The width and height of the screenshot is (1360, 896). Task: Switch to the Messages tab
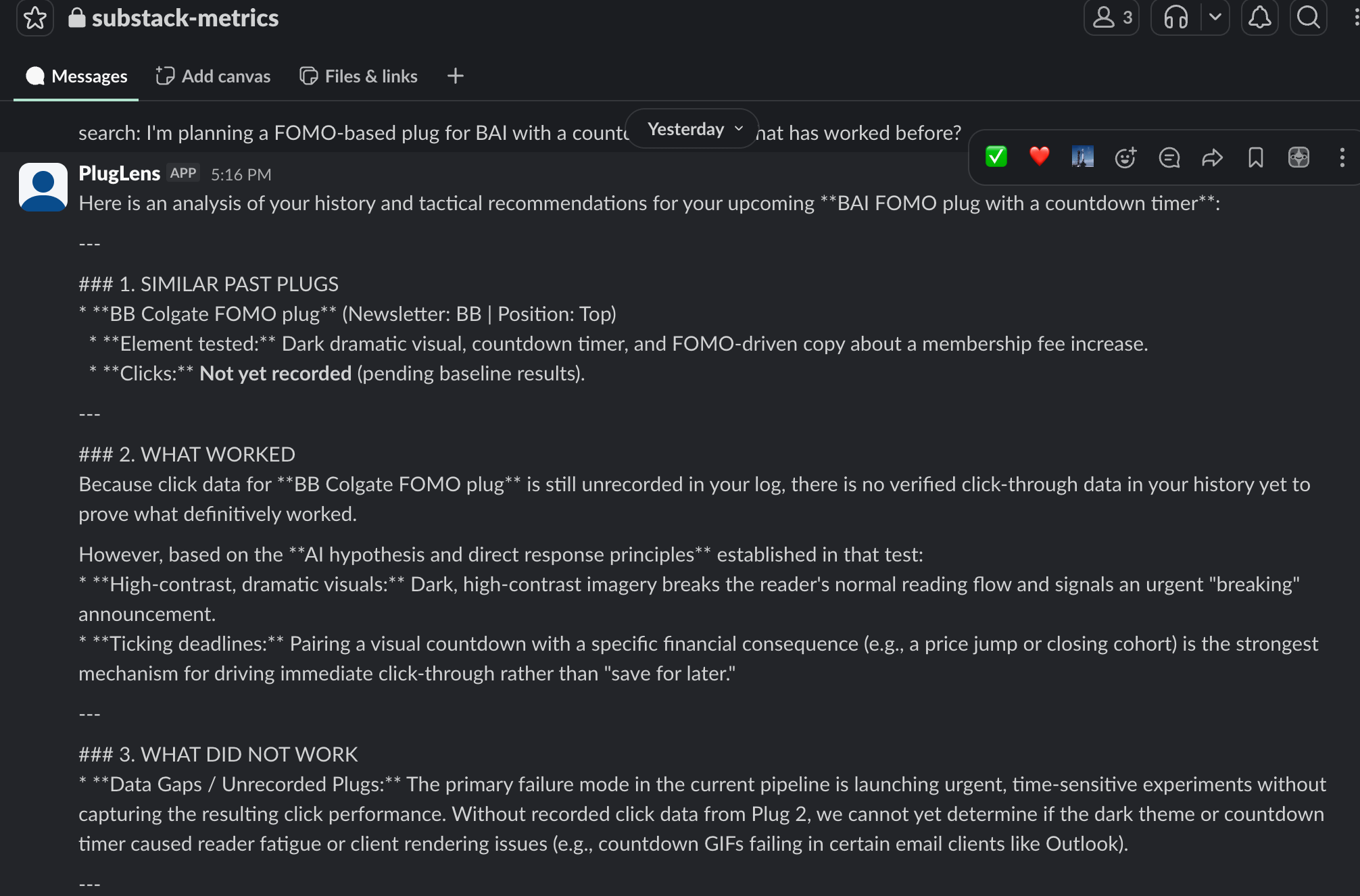[x=76, y=76]
